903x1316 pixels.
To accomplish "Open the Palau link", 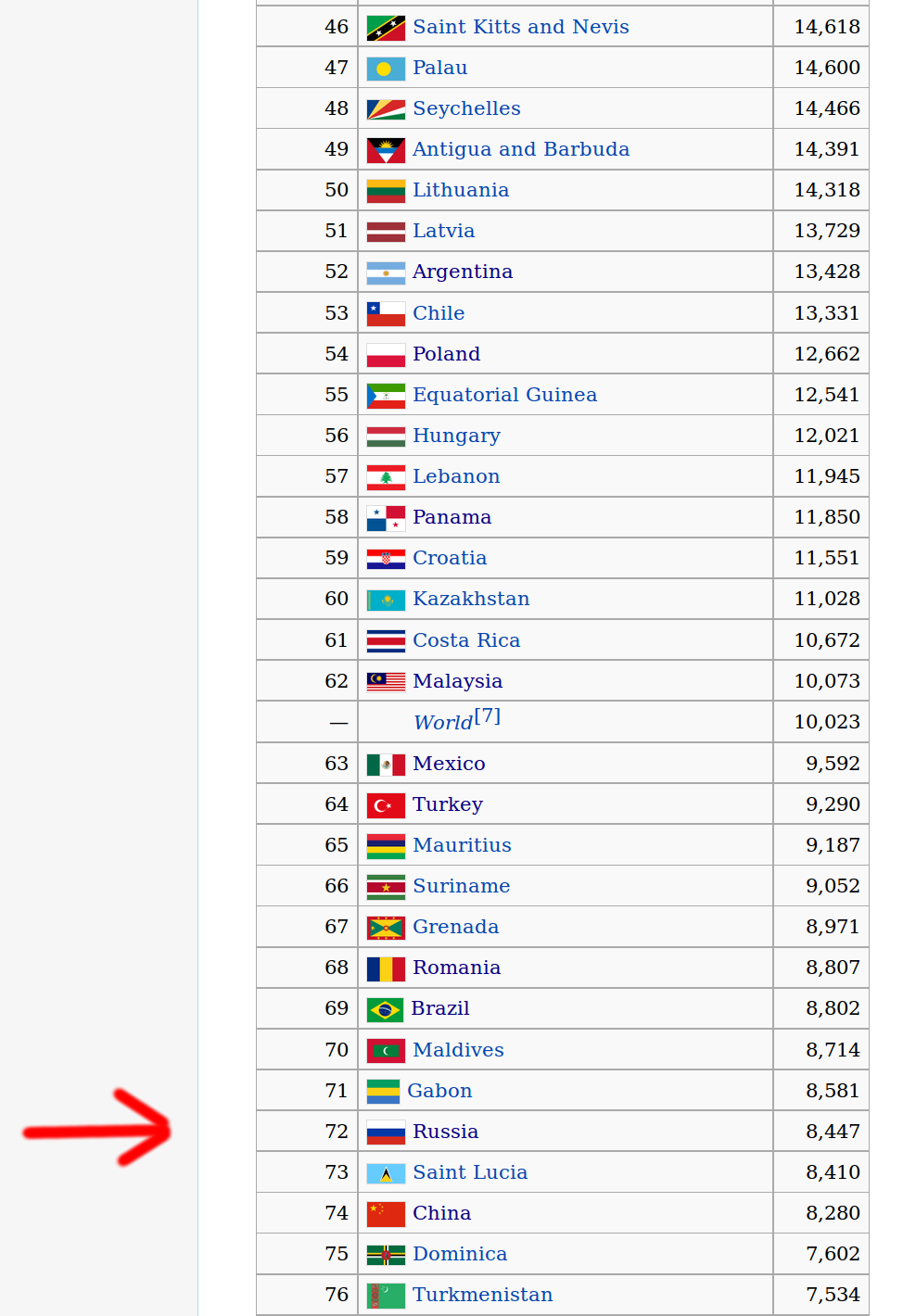I will point(439,68).
